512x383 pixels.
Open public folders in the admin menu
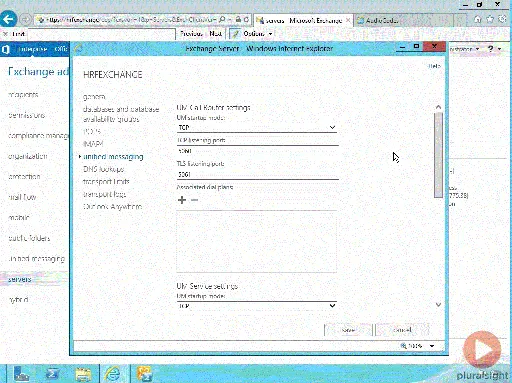[x=29, y=238]
